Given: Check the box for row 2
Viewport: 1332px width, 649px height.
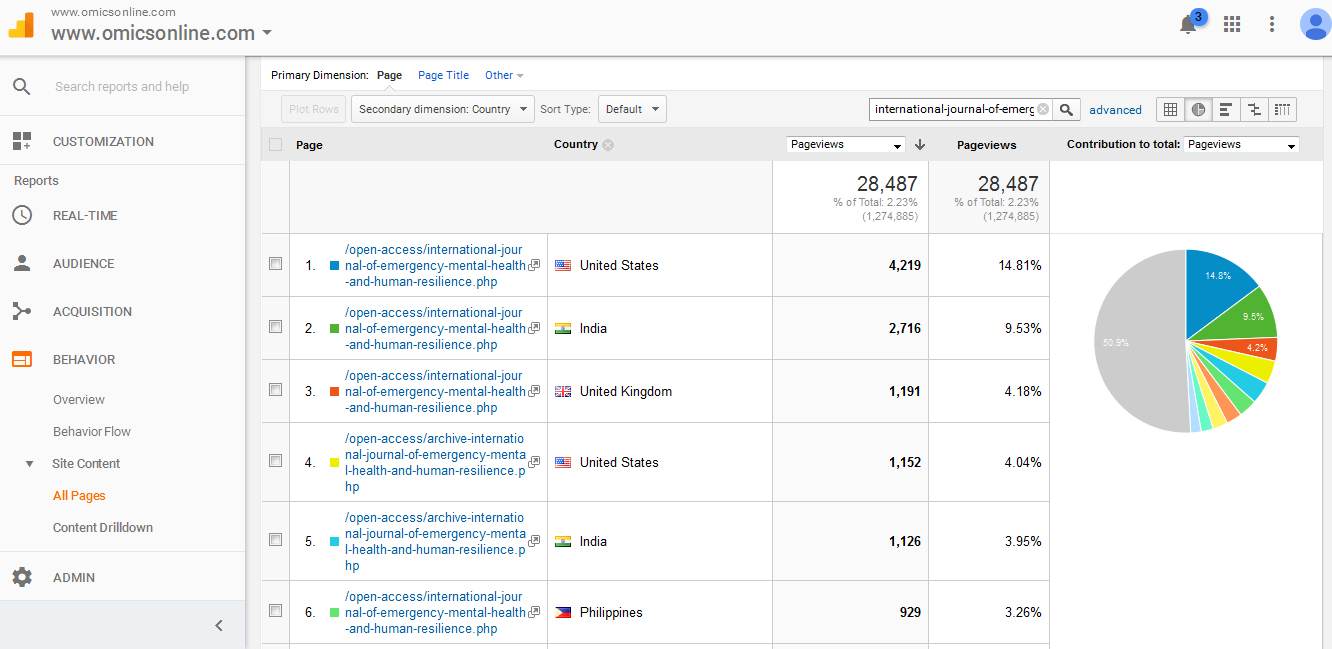Looking at the screenshot, I should 276,327.
